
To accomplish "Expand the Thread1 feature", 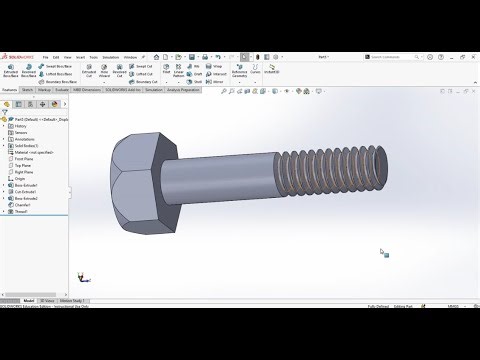I will click(4, 211).
